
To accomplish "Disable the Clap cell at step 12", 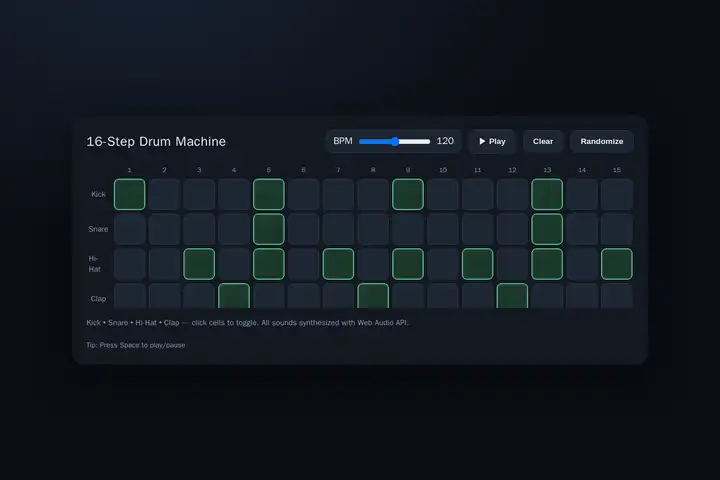I will coord(512,296).
